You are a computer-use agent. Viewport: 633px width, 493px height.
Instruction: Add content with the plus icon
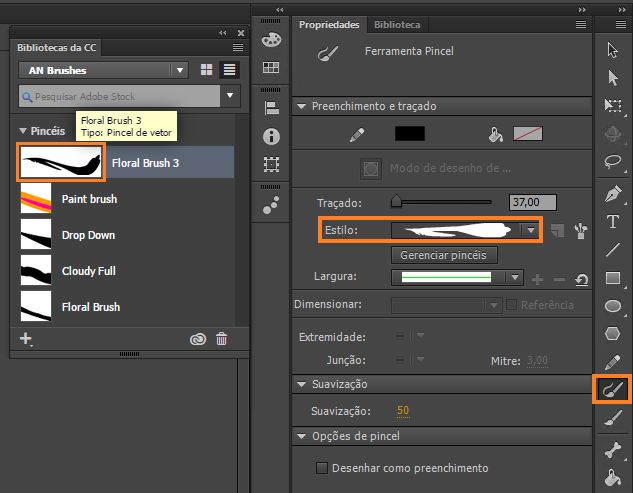(x=26, y=338)
